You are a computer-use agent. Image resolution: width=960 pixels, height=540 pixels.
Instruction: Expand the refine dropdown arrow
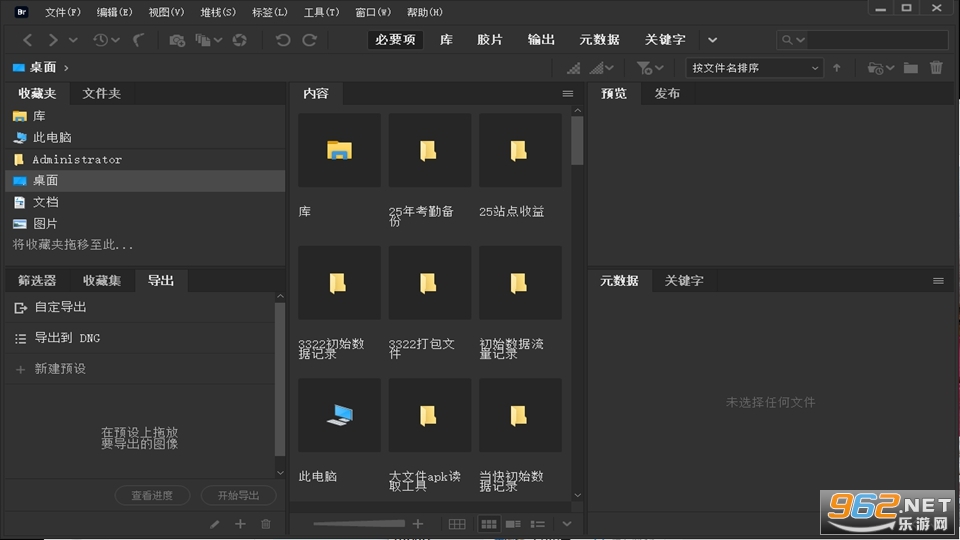[218, 40]
